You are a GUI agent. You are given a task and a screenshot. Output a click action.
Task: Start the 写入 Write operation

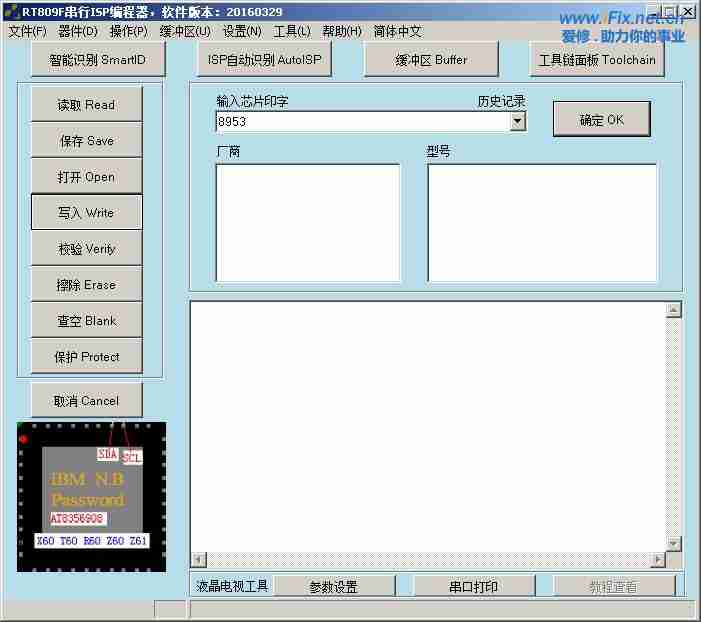click(87, 212)
